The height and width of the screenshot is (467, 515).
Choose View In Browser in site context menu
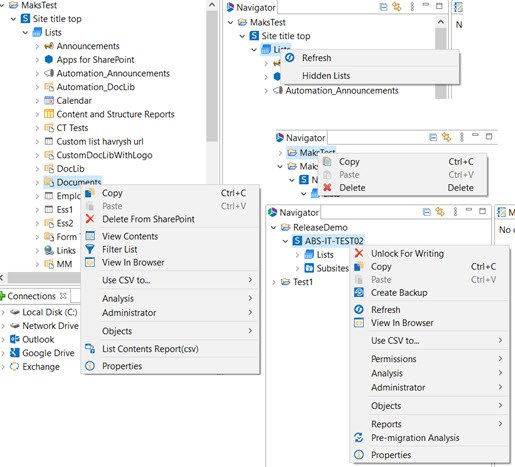pyautogui.click(x=430, y=323)
